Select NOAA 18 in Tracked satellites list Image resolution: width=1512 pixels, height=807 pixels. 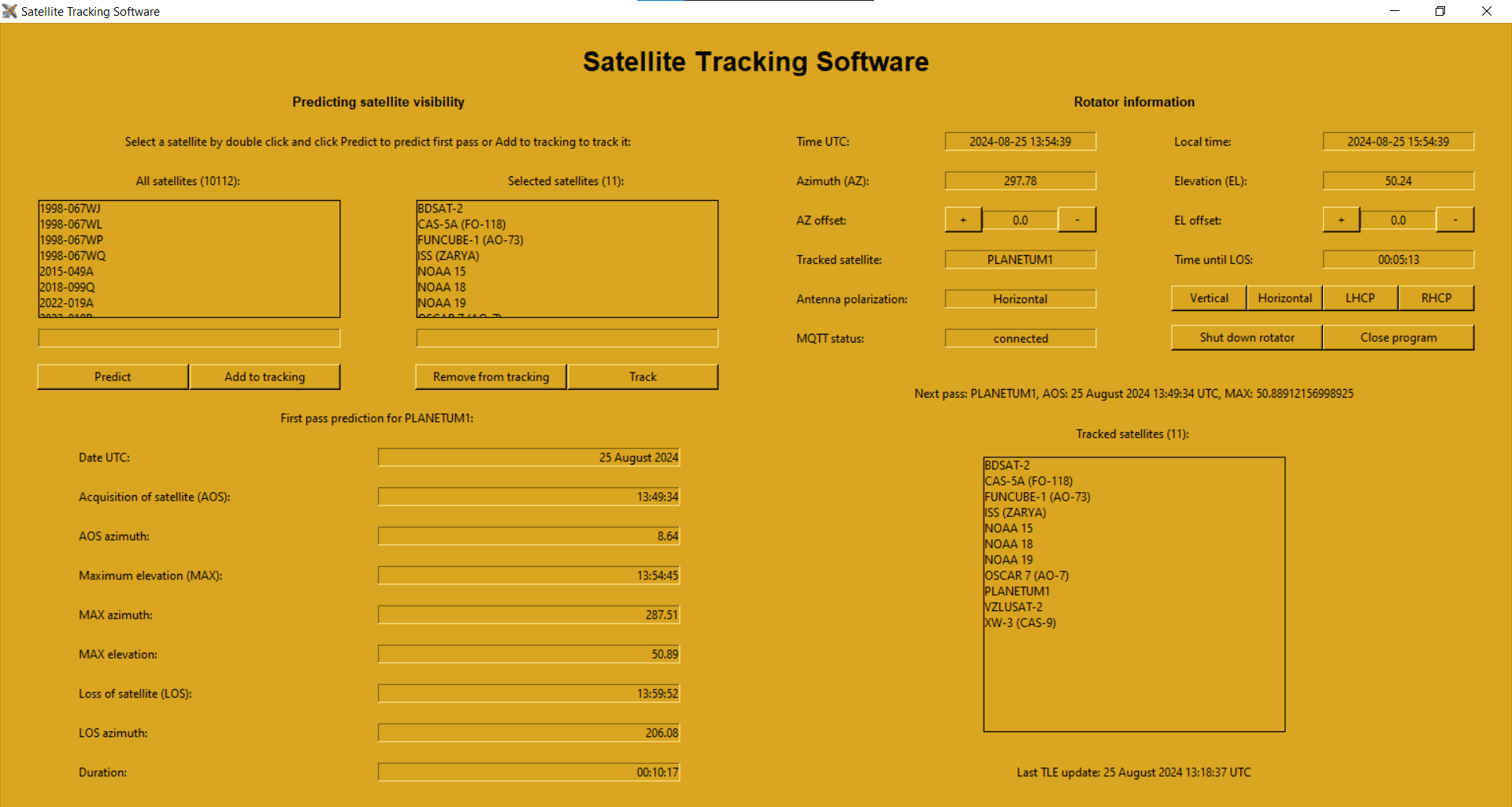click(1134, 544)
